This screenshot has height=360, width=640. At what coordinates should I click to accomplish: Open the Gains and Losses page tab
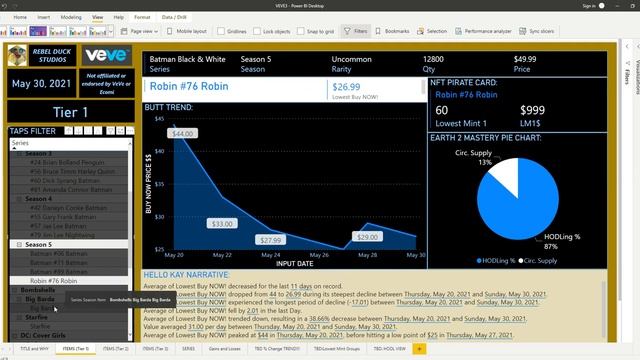[x=224, y=349]
